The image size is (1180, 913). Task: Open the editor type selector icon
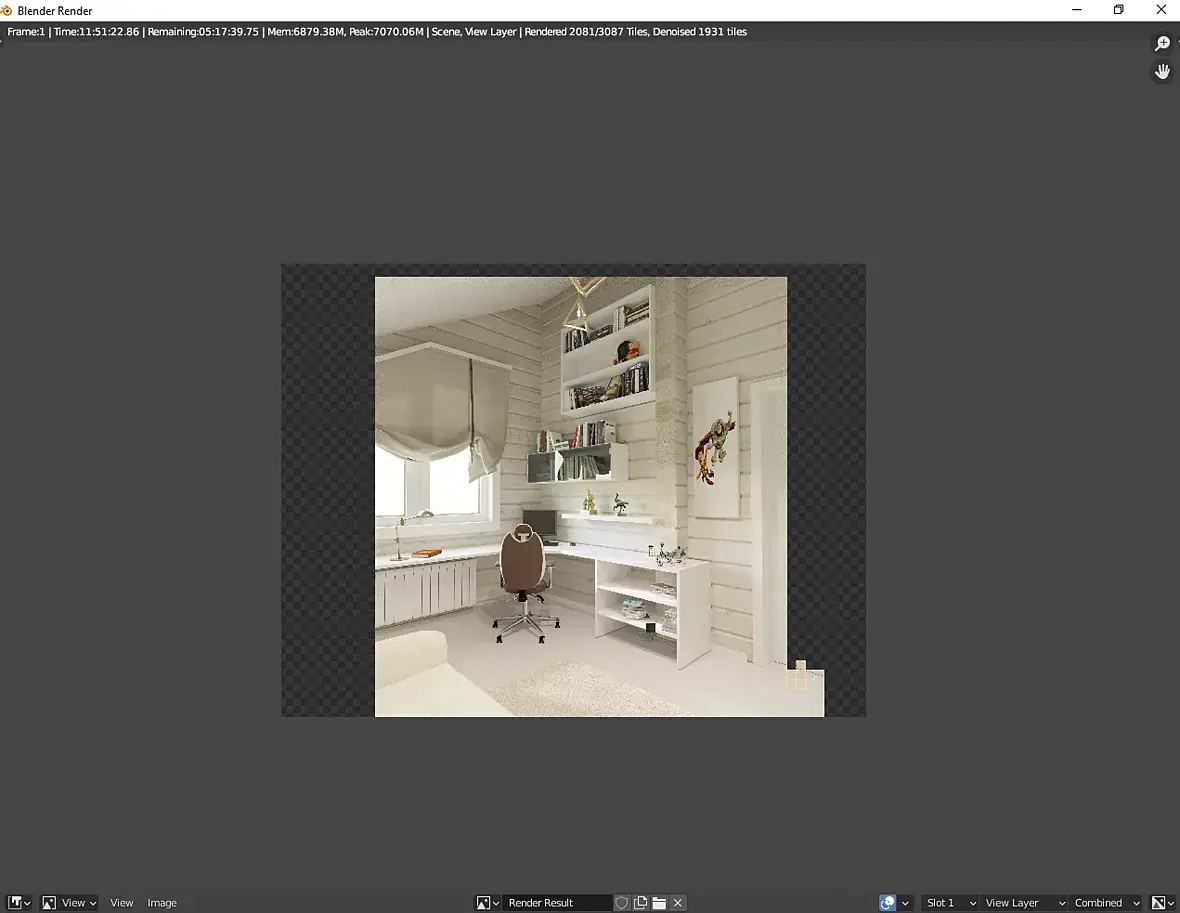[19, 903]
